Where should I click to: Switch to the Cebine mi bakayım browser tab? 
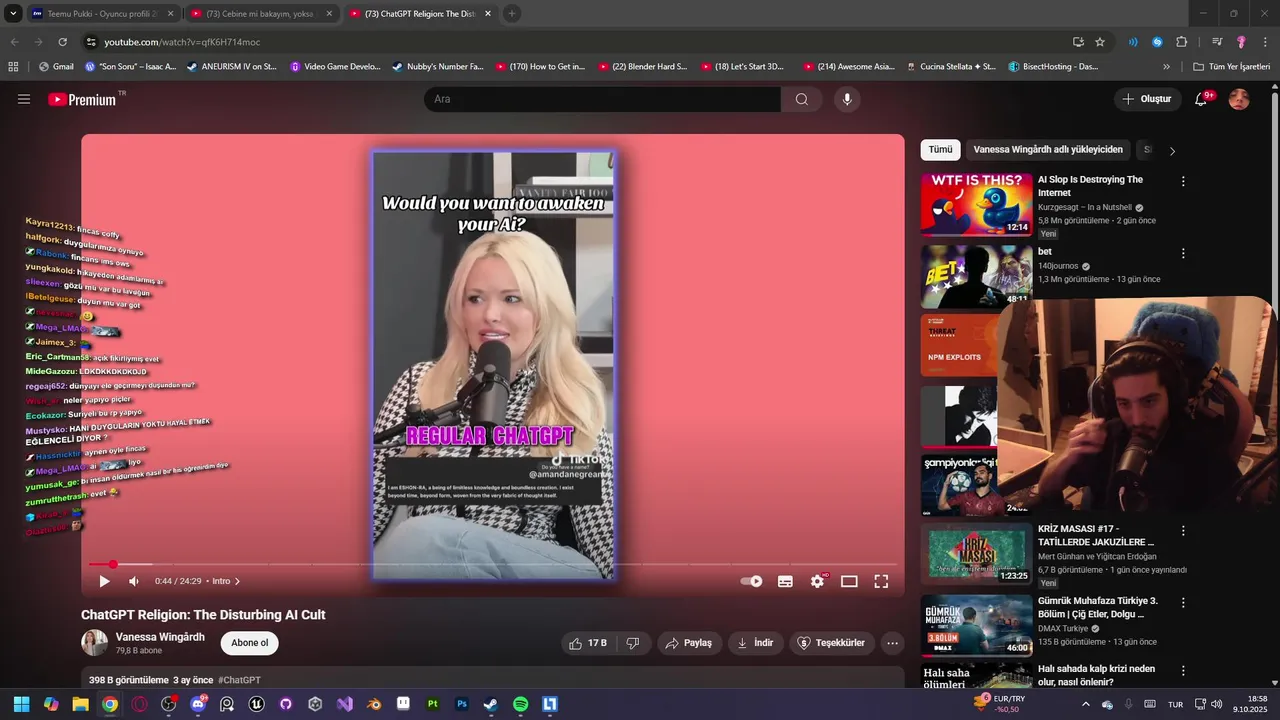click(260, 14)
